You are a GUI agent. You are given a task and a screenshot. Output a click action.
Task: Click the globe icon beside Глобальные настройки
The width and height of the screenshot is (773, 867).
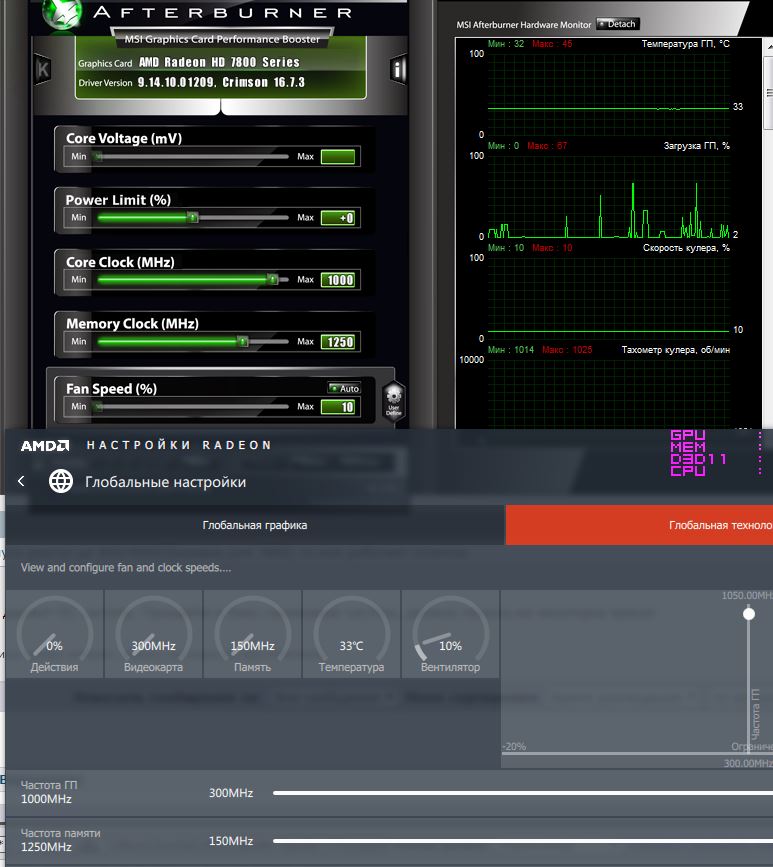(61, 481)
